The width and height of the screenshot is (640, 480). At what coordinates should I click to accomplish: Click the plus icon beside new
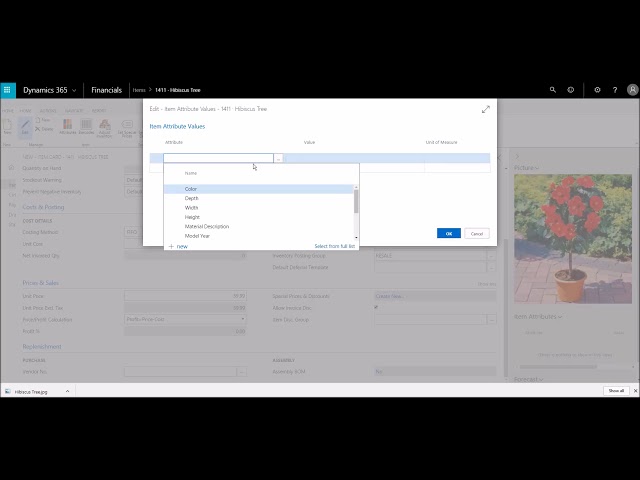pos(171,245)
